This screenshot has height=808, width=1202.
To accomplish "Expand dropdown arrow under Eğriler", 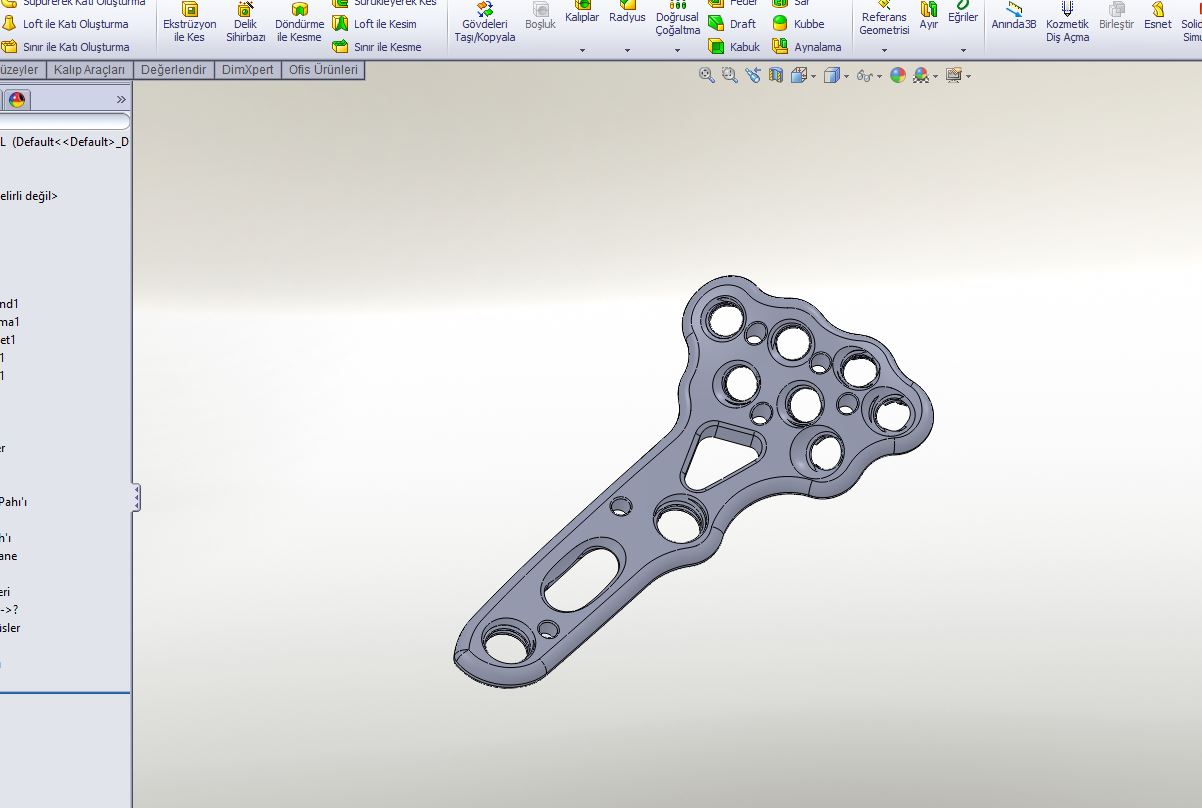I will click(964, 50).
